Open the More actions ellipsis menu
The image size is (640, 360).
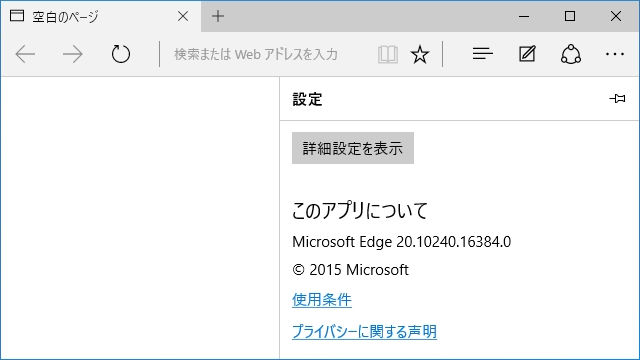tap(615, 54)
